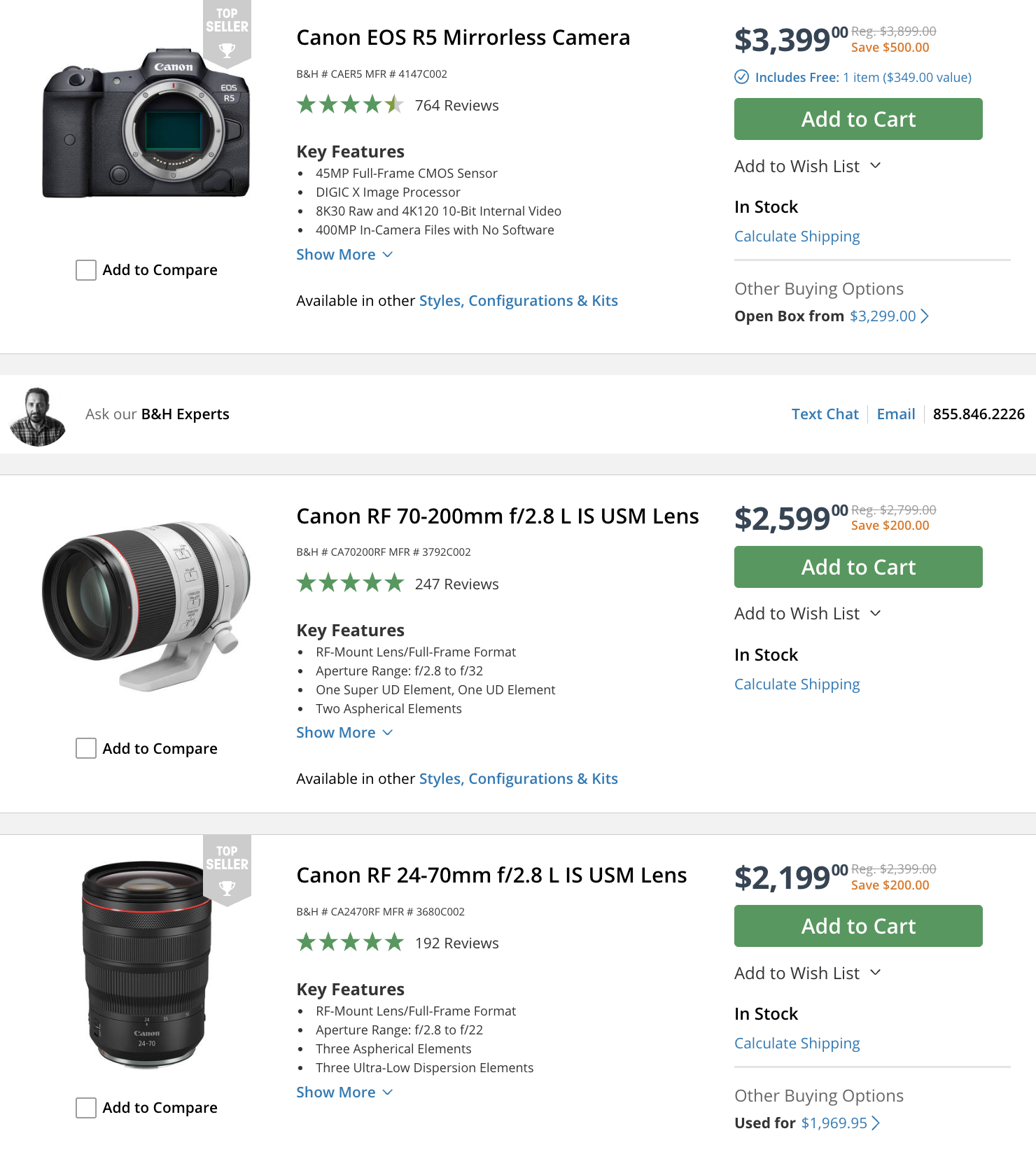The image size is (1036, 1159).
Task: Click the five-star rating of RF 70-200mm lens
Action: click(350, 583)
